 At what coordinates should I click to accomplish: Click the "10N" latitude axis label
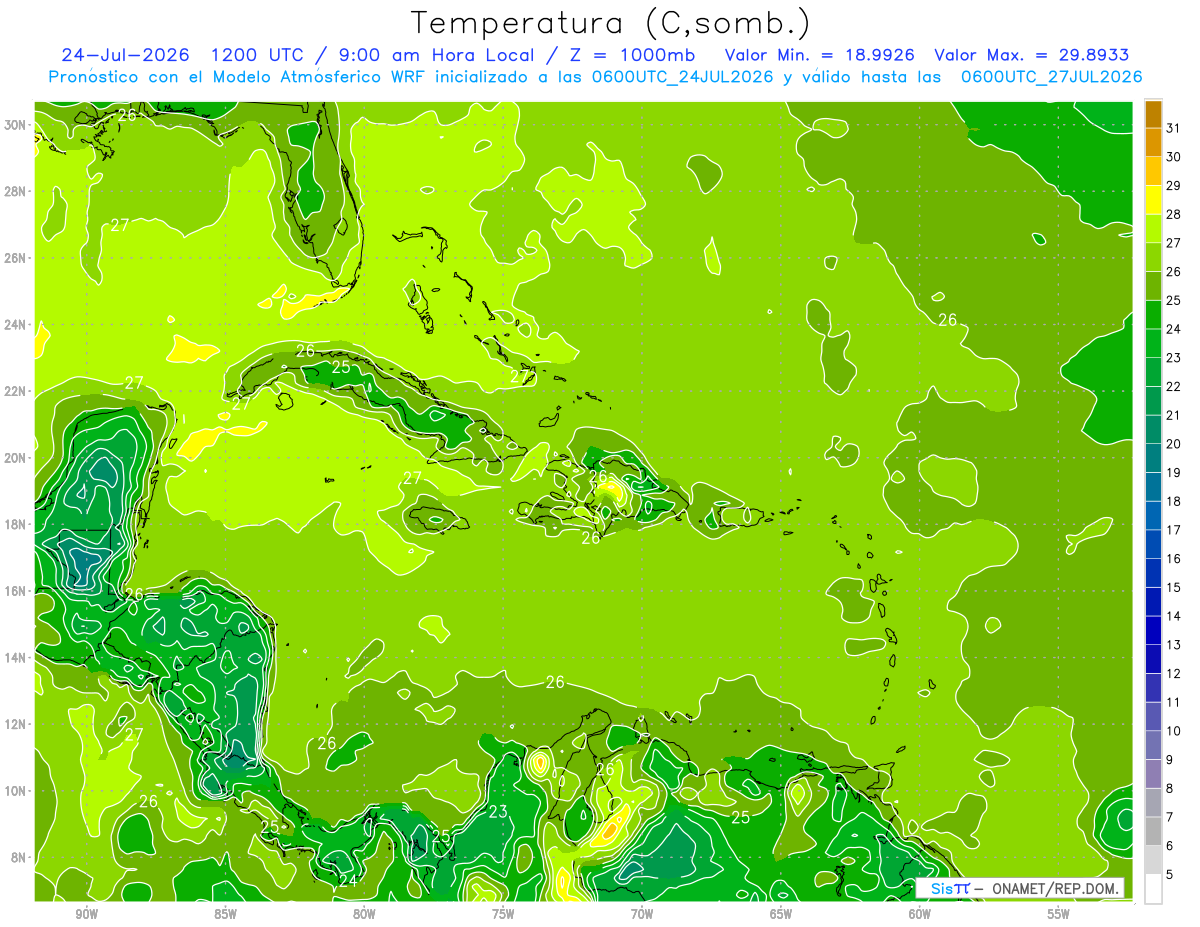[15, 790]
